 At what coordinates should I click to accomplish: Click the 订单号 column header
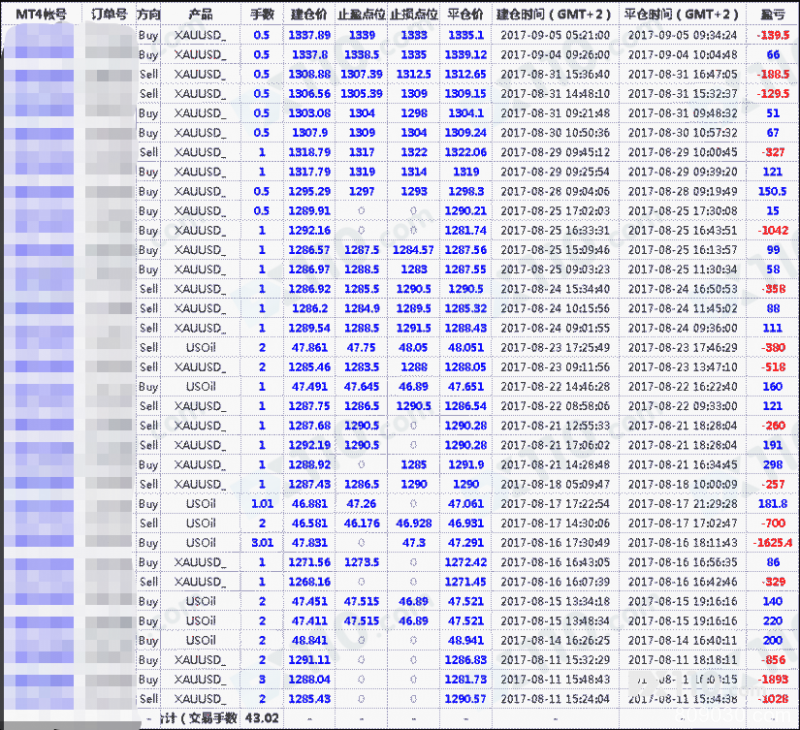pyautogui.click(x=109, y=14)
